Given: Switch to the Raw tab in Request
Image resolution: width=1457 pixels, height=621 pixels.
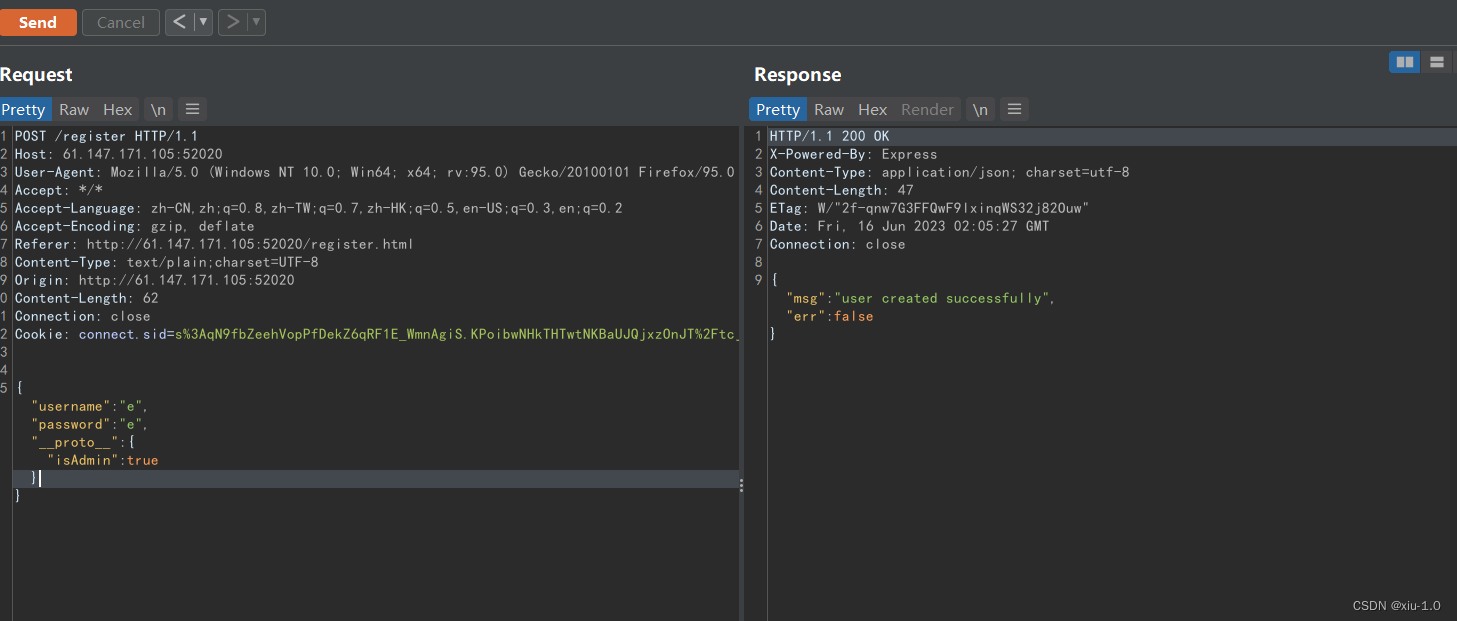Looking at the screenshot, I should (x=73, y=109).
